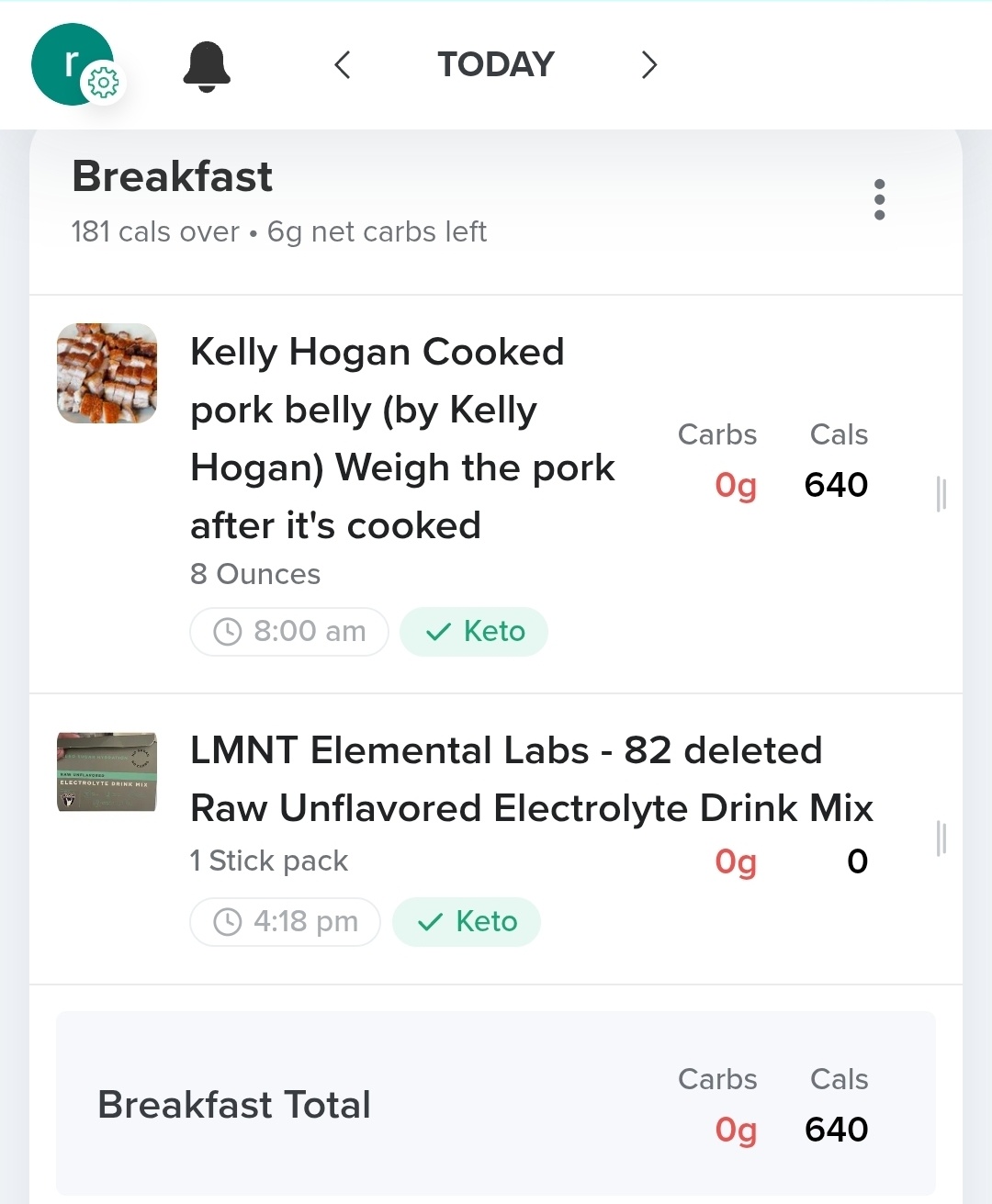The image size is (992, 1204).
Task: Tap the clock icon on 8:00 am entry
Action: coord(227,632)
